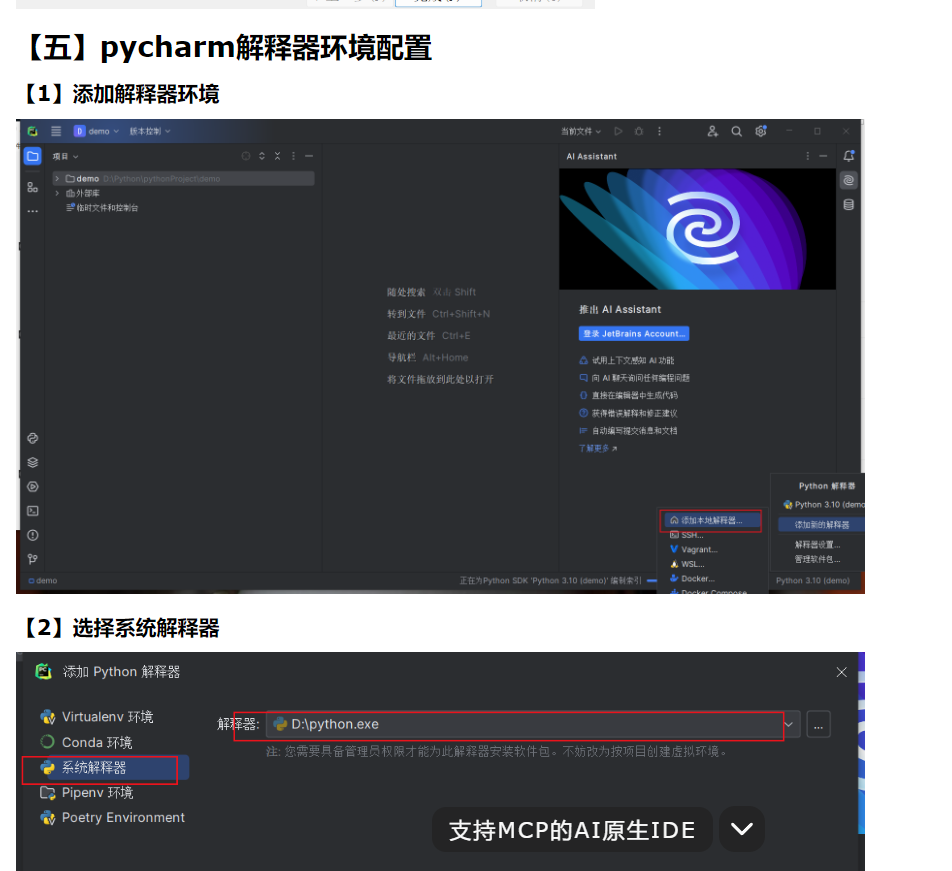Show more tool windows via sidebar ellipsis
This screenshot has width=952, height=871.
33,211
